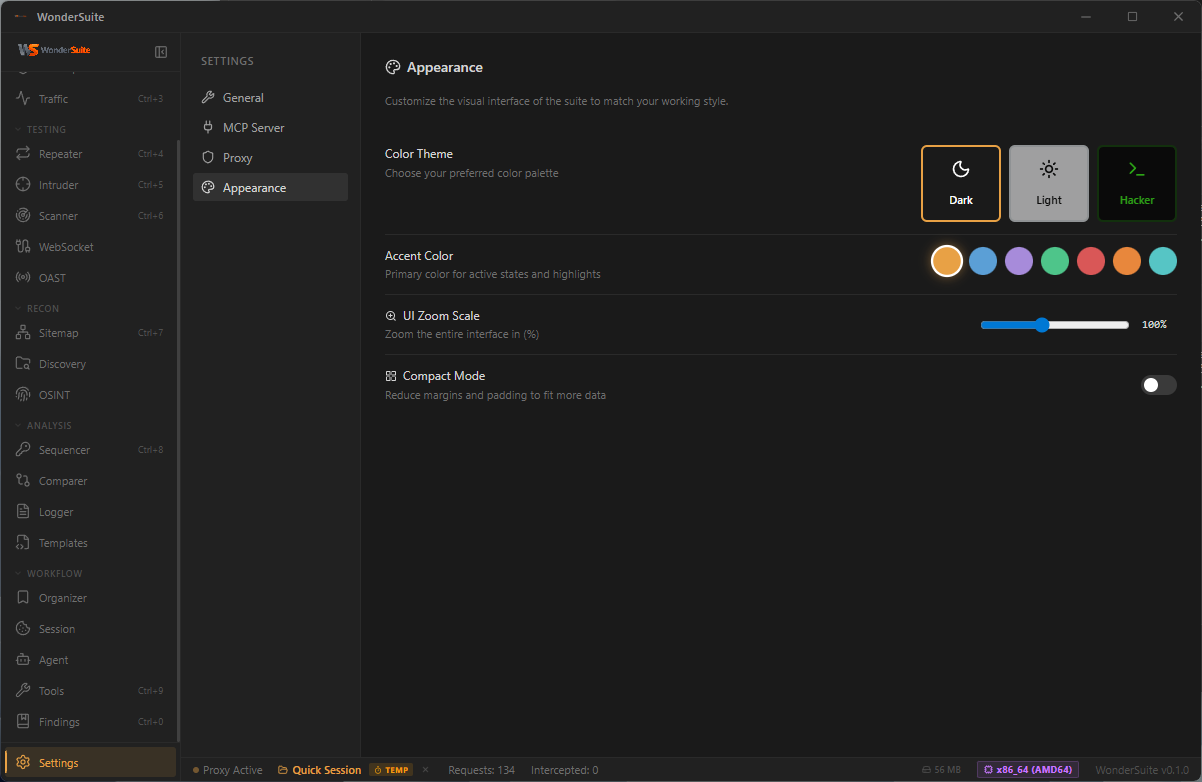Viewport: 1202px width, 782px height.
Task: Click the WebSocket icon in sidebar
Action: coord(23,247)
